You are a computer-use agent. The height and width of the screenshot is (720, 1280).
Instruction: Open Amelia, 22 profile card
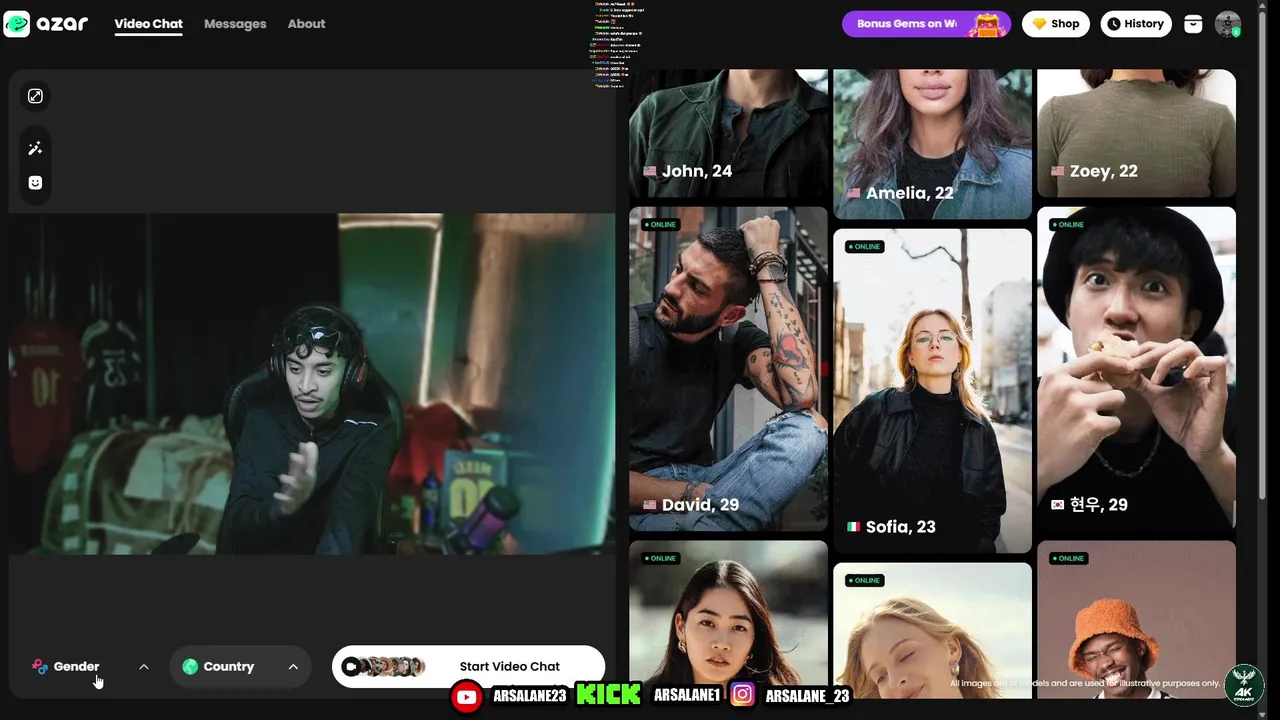click(932, 144)
